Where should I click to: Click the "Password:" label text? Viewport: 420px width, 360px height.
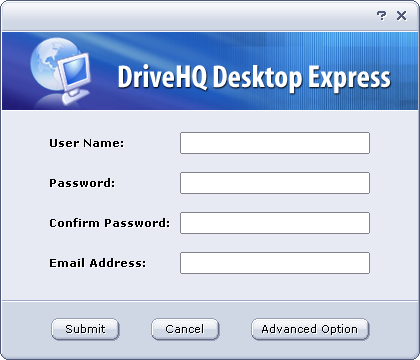click(x=82, y=183)
